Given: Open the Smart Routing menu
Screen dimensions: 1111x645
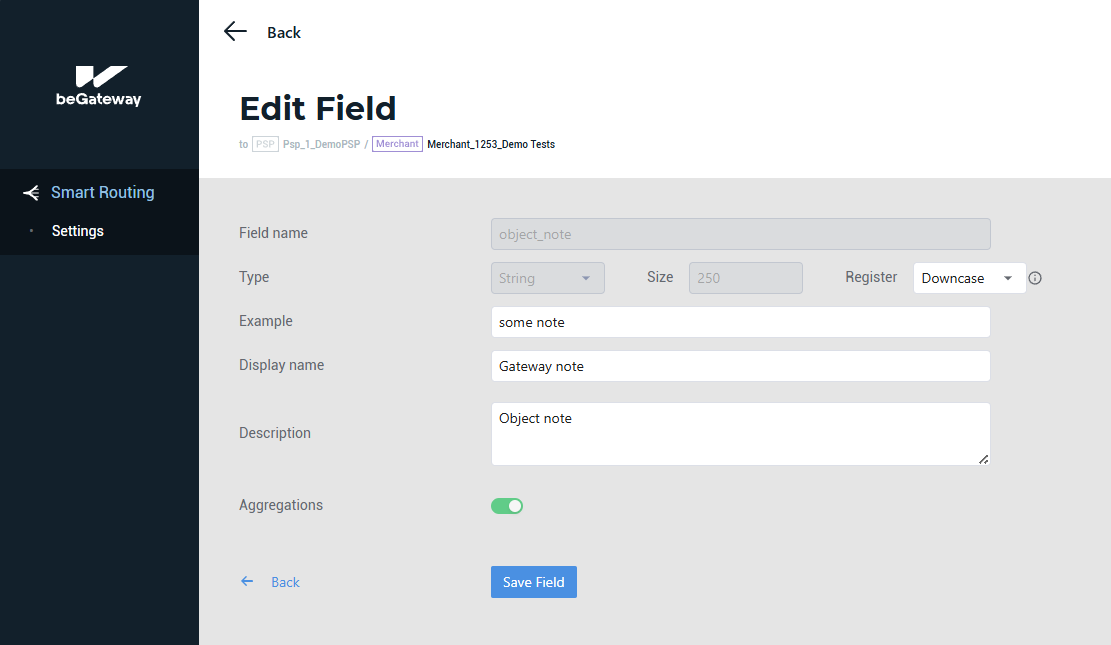Looking at the screenshot, I should [x=102, y=193].
